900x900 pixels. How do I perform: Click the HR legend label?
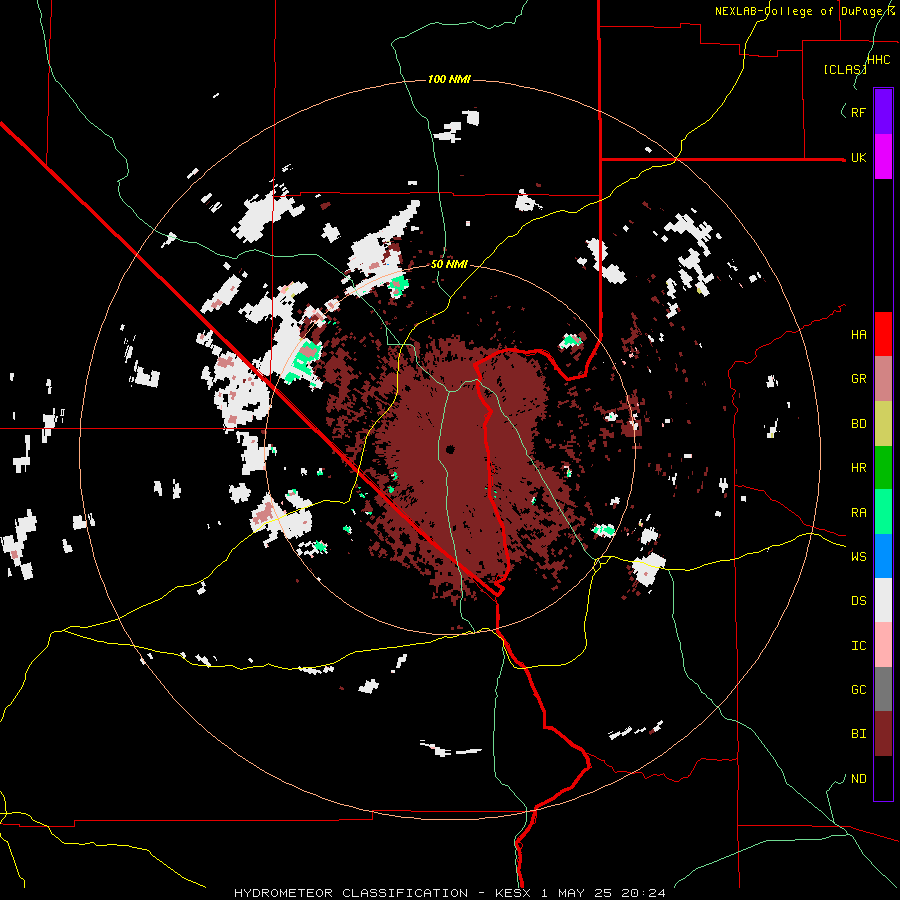858,468
